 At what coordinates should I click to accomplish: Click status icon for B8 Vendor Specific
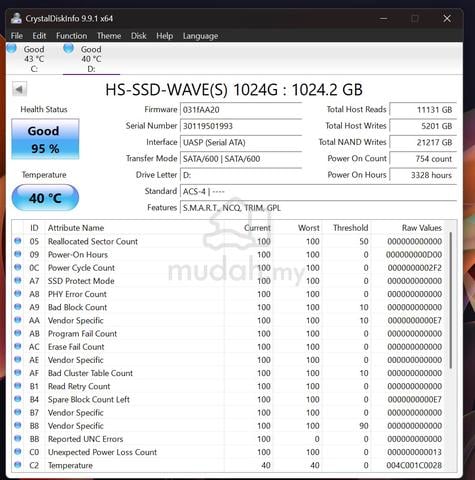click(18, 425)
